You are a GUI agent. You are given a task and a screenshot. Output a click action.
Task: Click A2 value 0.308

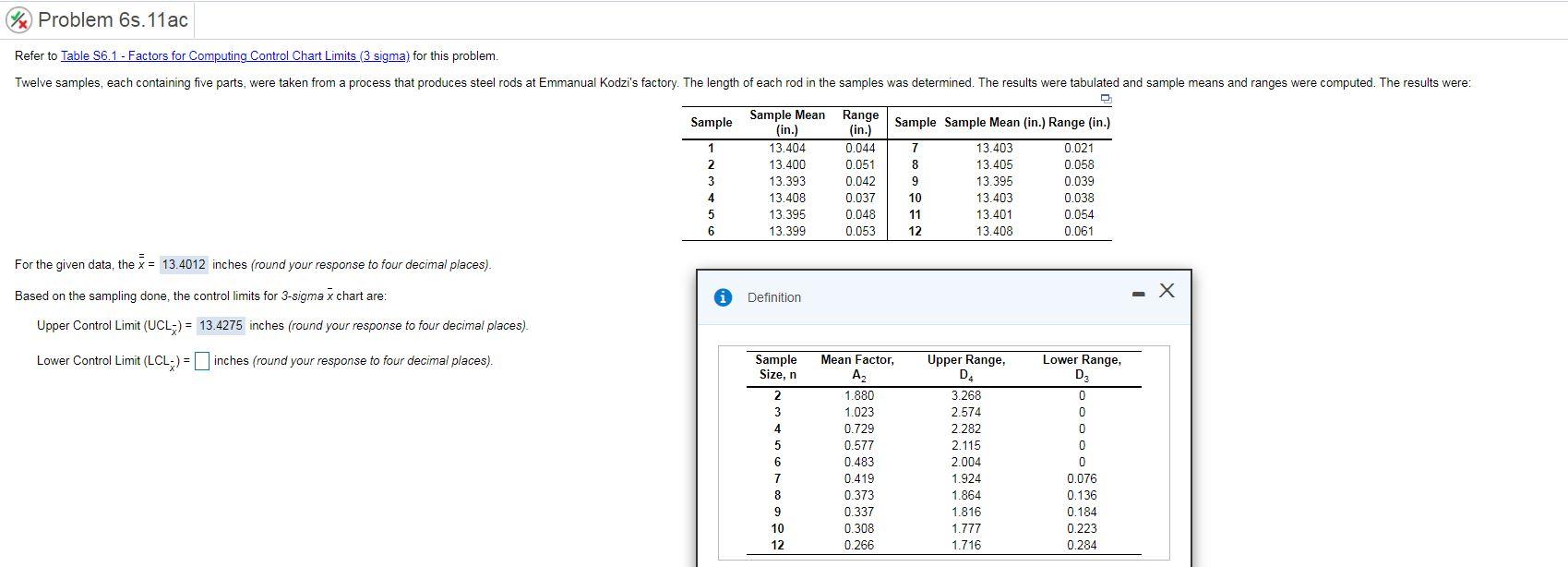tap(859, 528)
